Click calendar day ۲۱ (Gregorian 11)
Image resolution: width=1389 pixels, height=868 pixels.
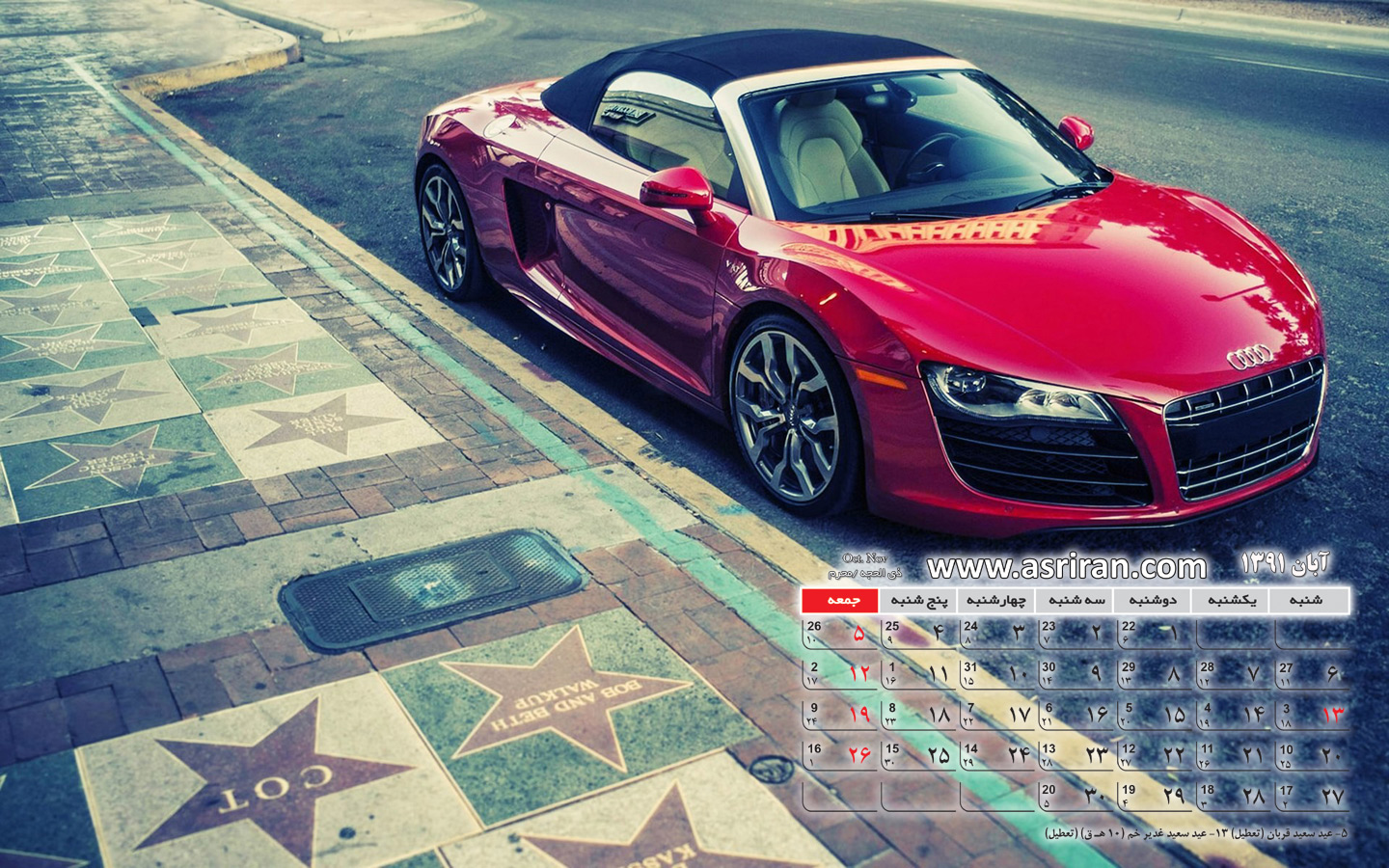click(1235, 755)
